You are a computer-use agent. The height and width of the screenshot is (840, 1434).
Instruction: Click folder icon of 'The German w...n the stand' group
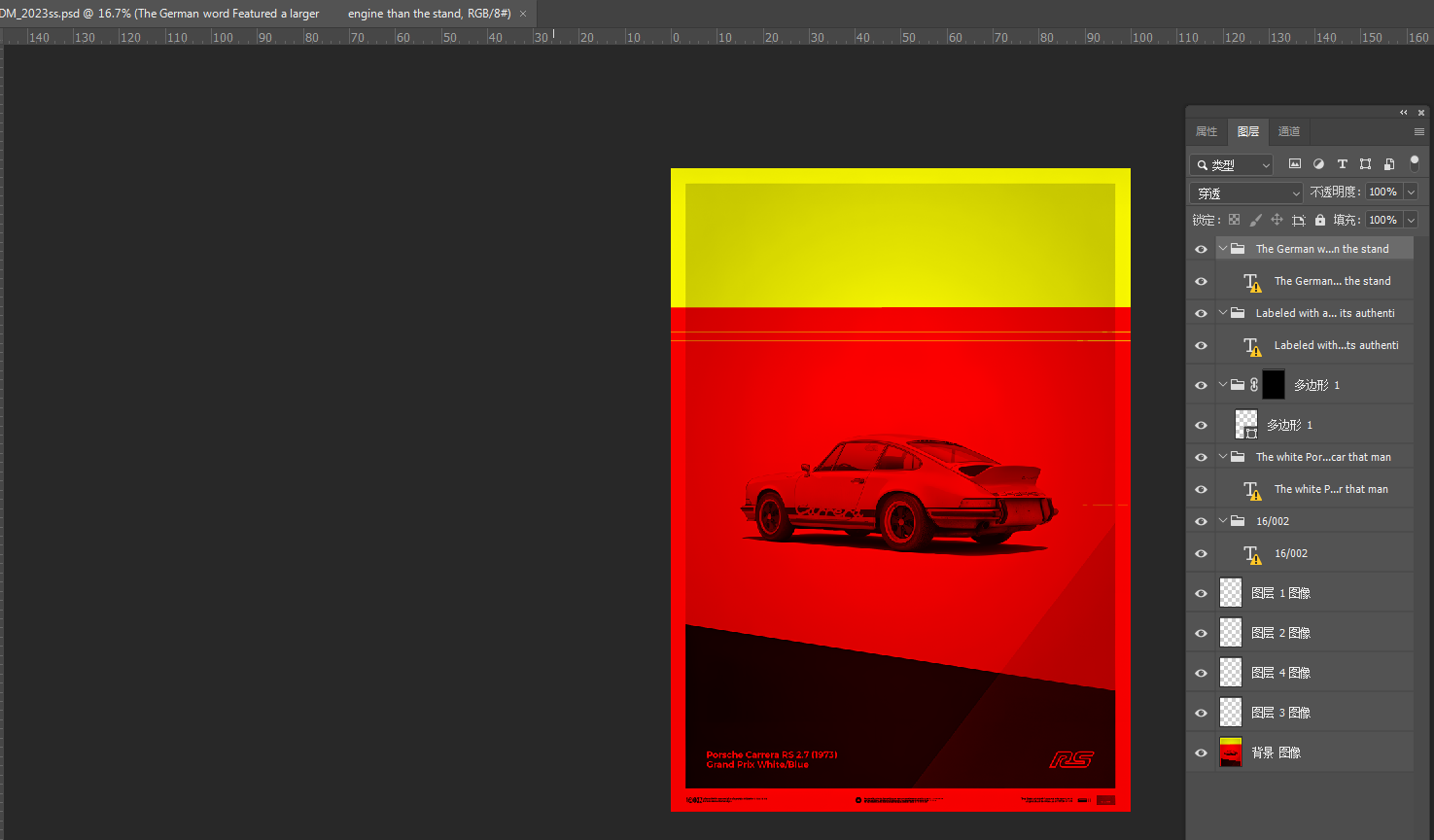[x=1238, y=249]
